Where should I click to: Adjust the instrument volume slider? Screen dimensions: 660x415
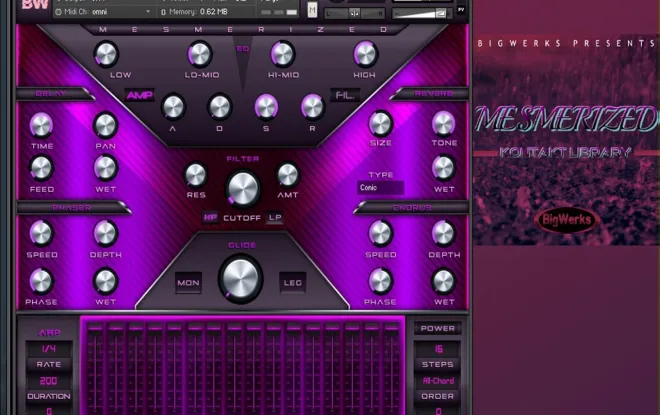pos(420,14)
